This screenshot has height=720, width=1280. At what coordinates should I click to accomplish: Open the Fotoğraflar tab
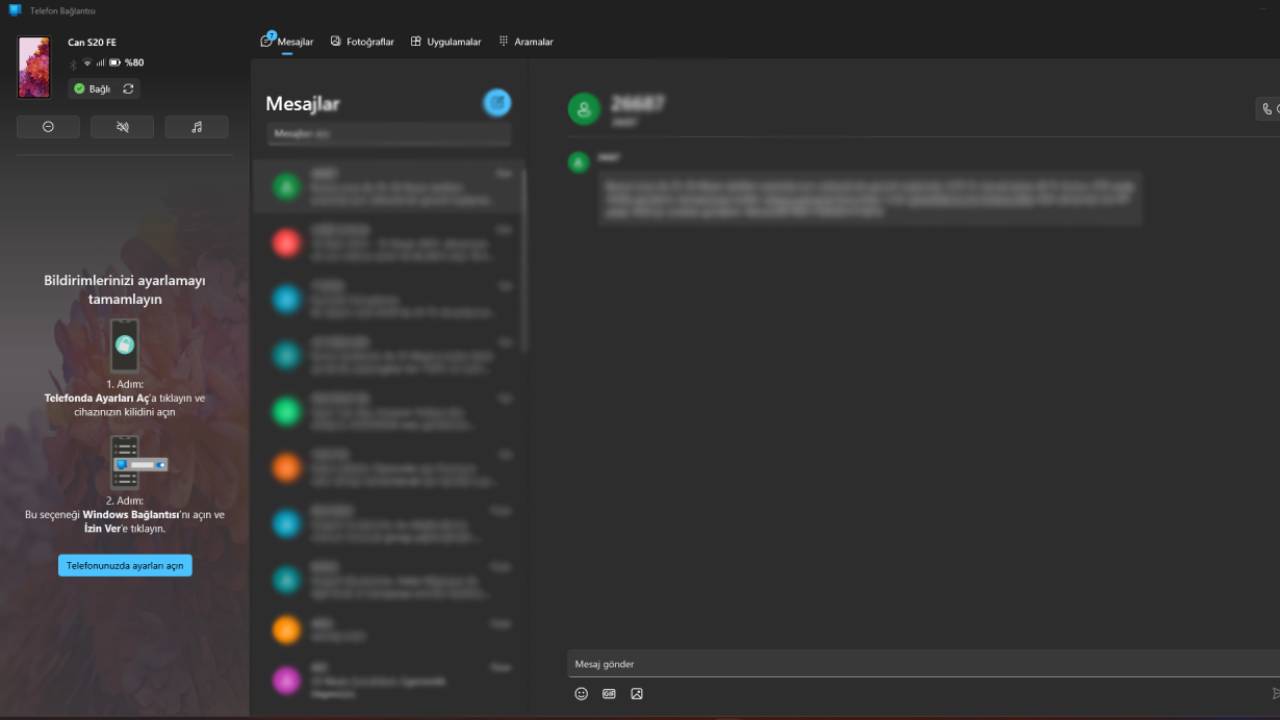pos(362,42)
